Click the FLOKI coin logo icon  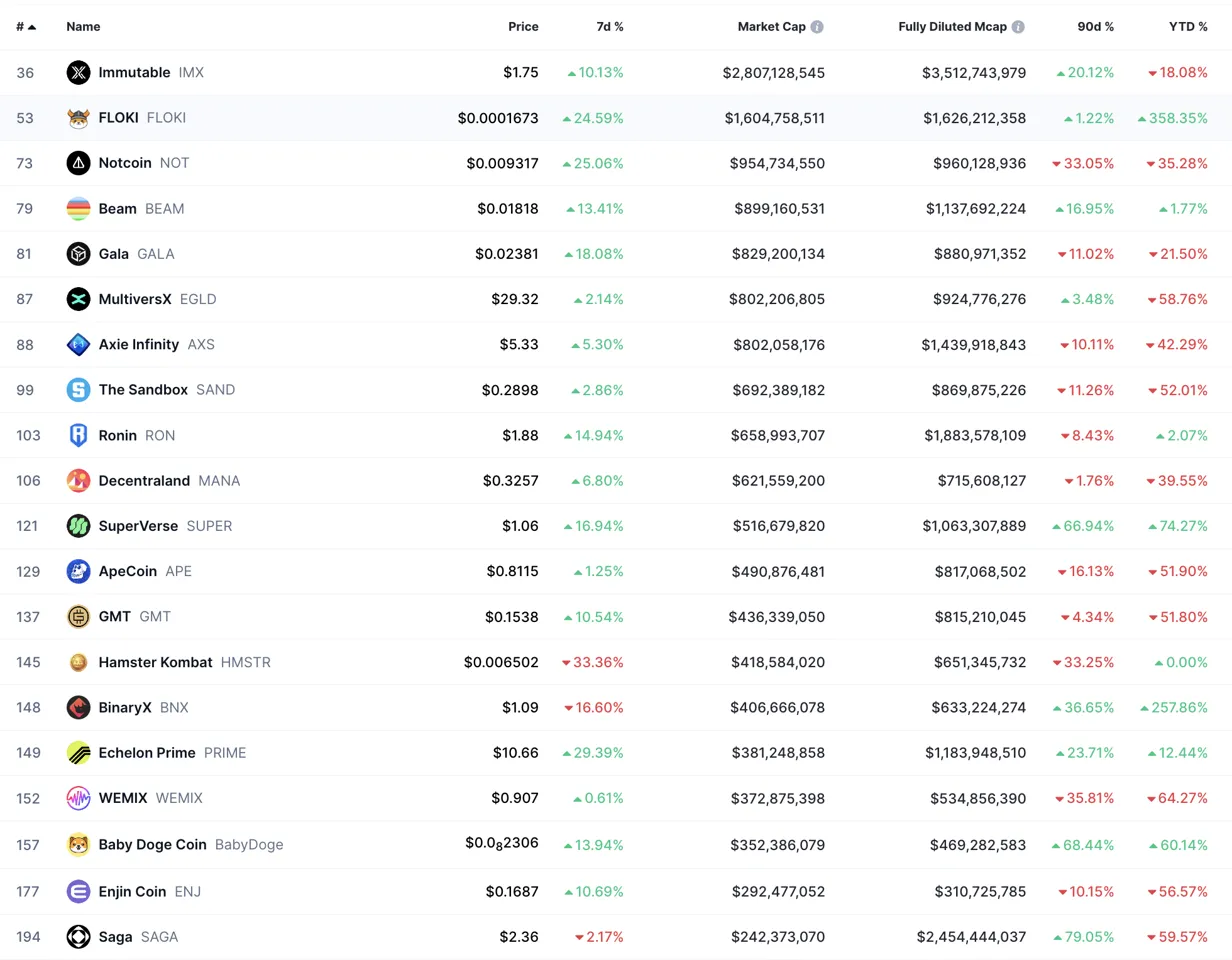(x=78, y=118)
